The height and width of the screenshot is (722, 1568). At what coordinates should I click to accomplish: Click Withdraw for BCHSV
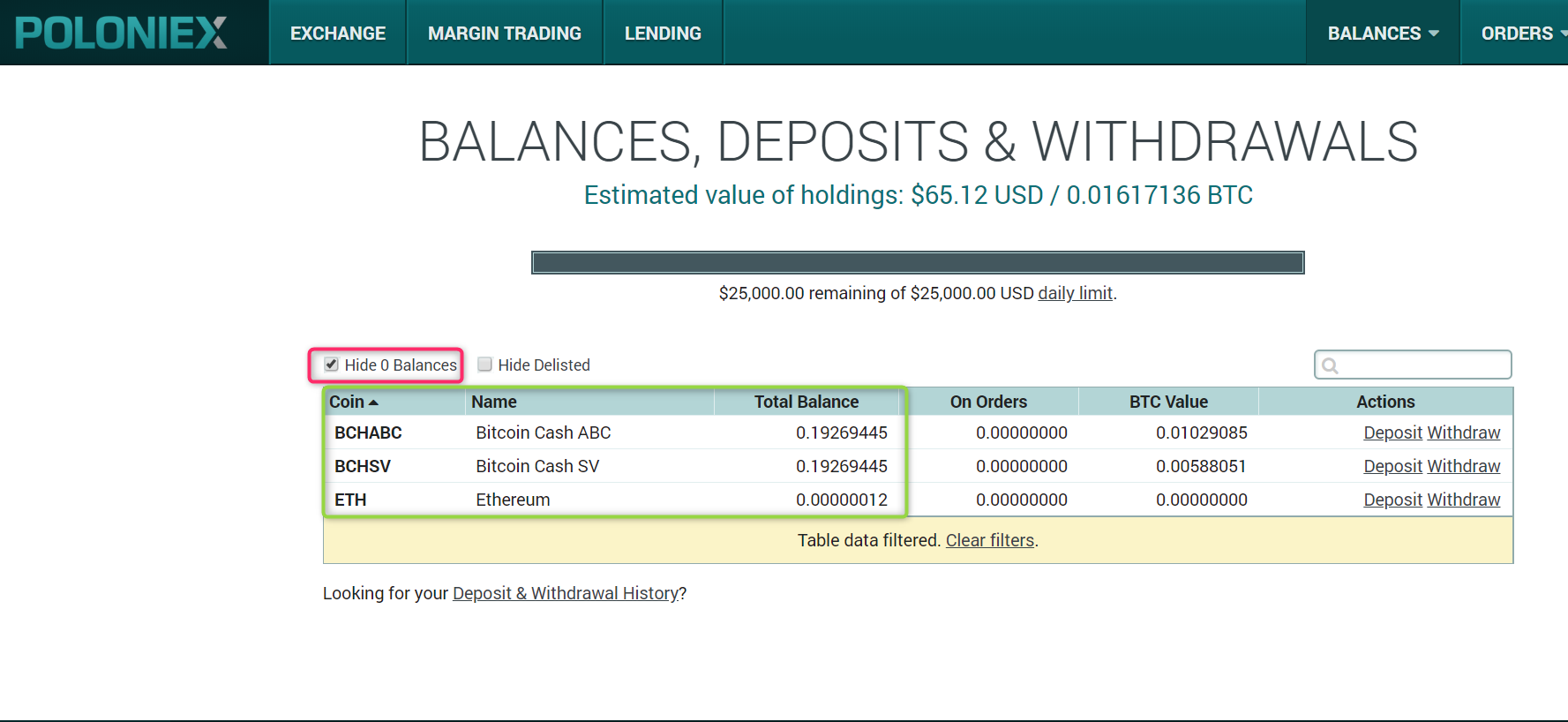(x=1464, y=466)
